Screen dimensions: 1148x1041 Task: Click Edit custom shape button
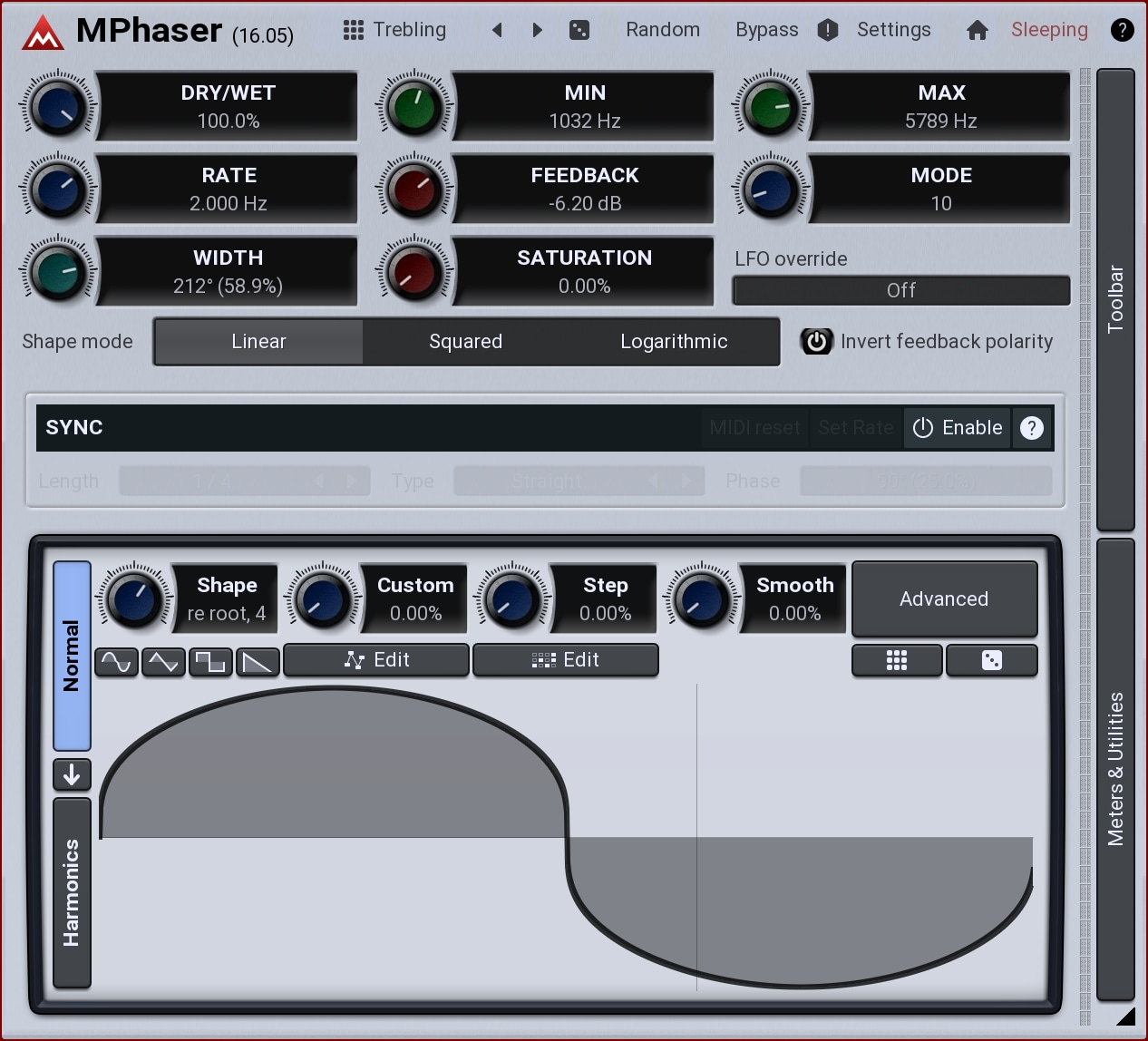(376, 659)
